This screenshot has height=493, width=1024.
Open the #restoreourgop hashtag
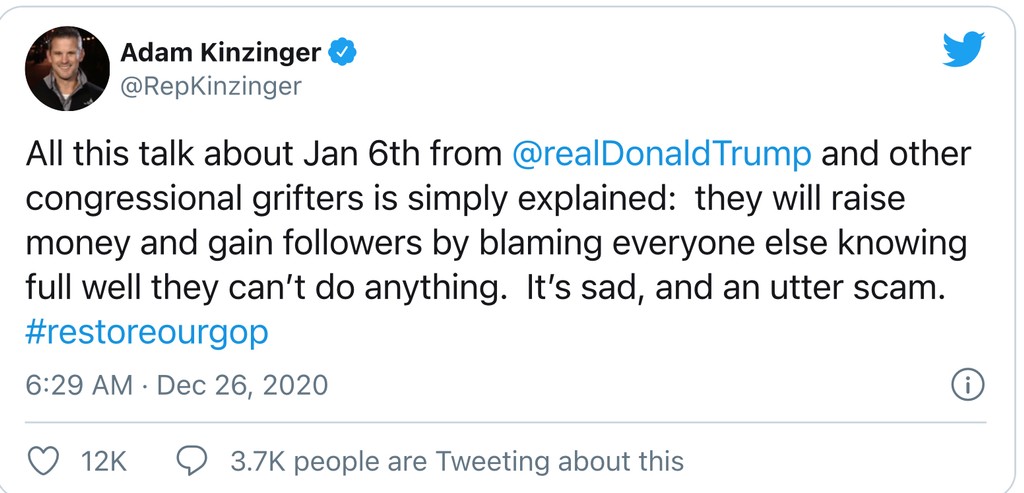pos(147,332)
